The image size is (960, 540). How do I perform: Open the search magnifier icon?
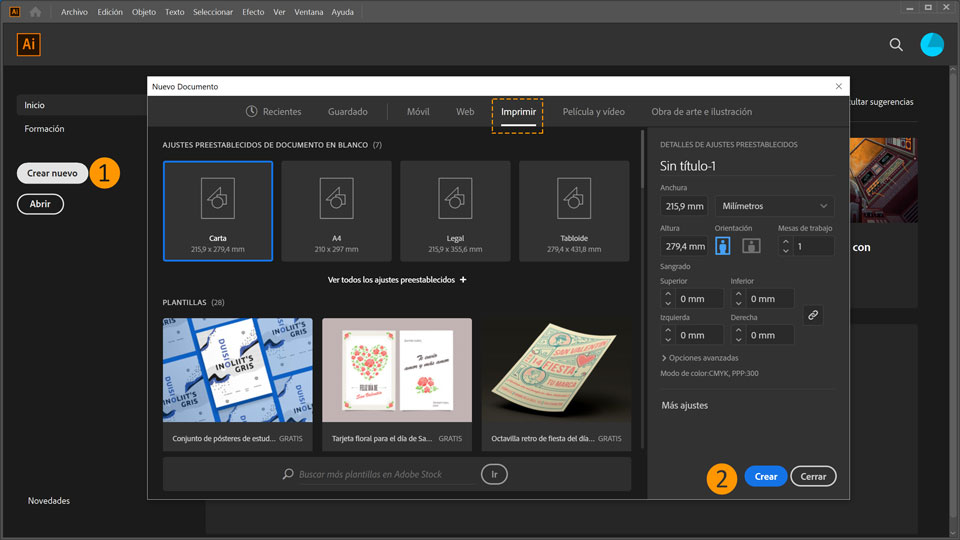pos(896,45)
